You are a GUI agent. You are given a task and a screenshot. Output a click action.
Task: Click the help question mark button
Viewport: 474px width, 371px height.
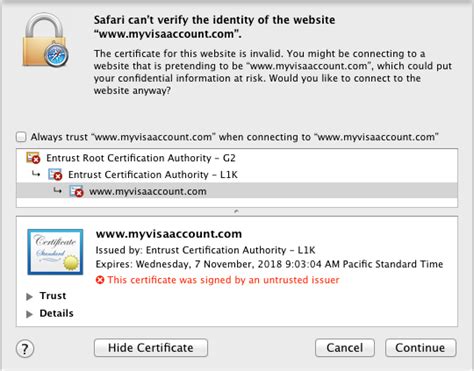25,349
